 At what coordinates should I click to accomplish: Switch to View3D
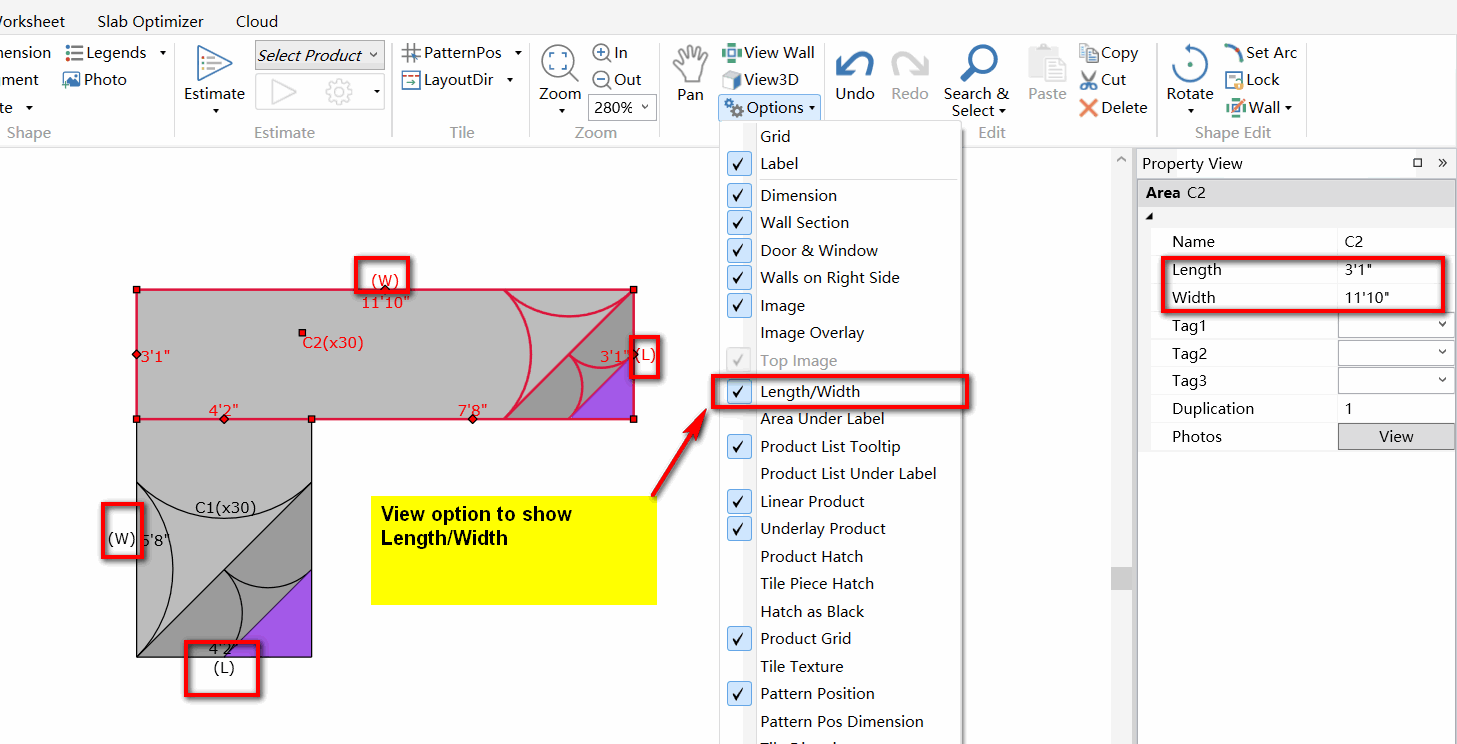(x=760, y=80)
